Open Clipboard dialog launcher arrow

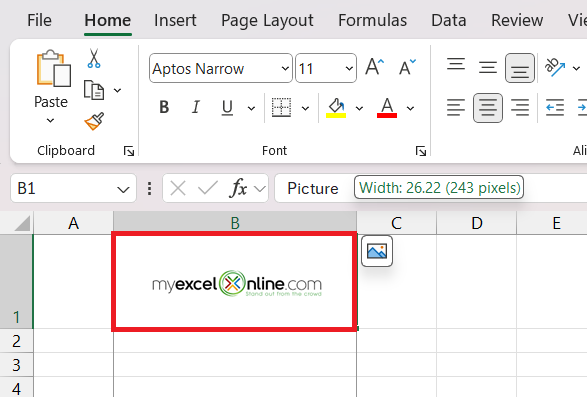pyautogui.click(x=129, y=151)
